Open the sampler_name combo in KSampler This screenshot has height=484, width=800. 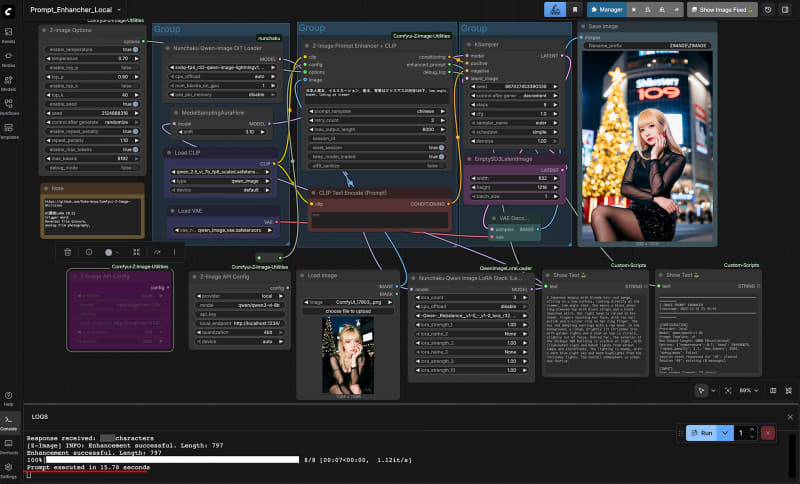pyautogui.click(x=514, y=123)
